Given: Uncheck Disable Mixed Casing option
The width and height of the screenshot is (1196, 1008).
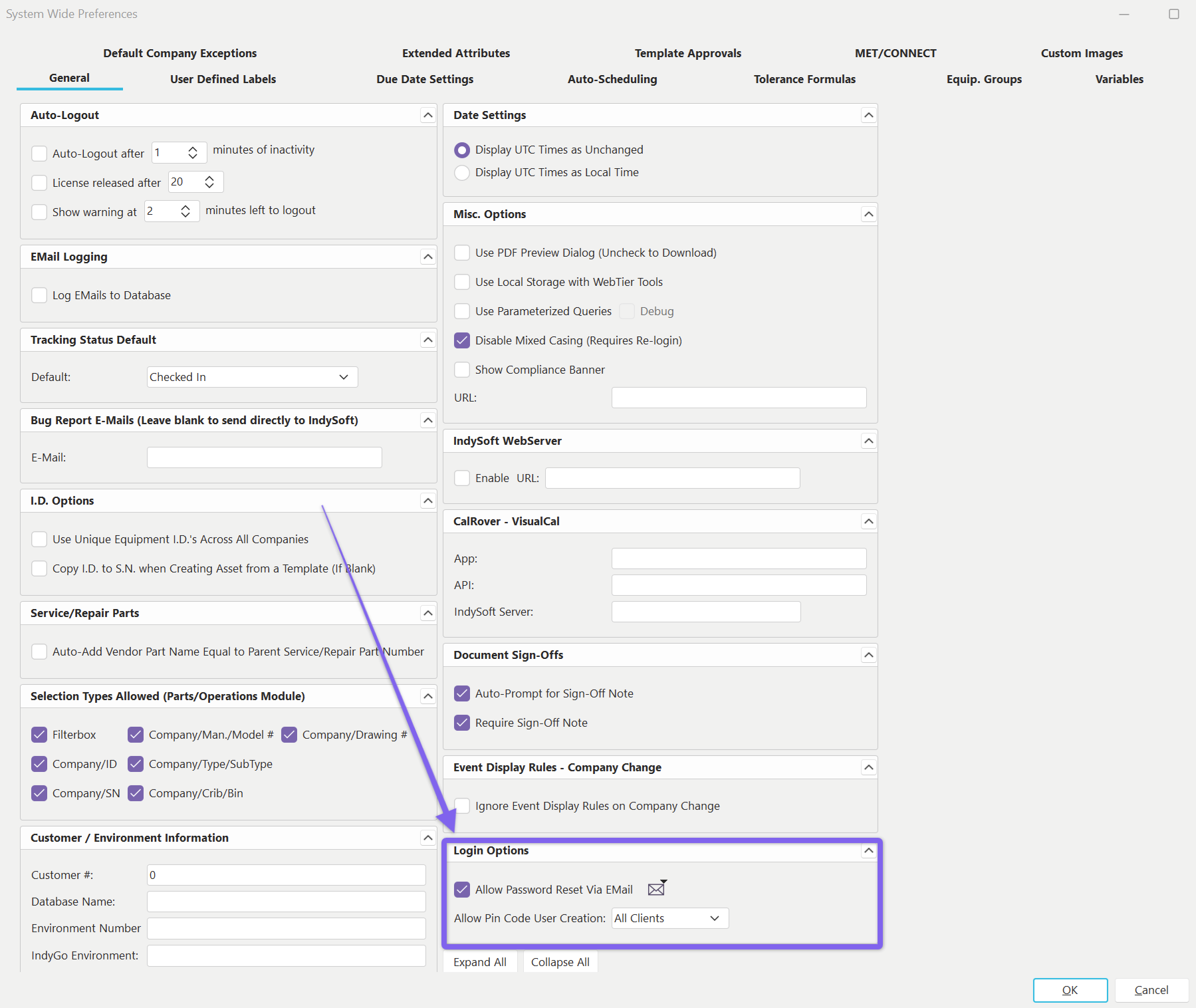Looking at the screenshot, I should click(x=462, y=340).
